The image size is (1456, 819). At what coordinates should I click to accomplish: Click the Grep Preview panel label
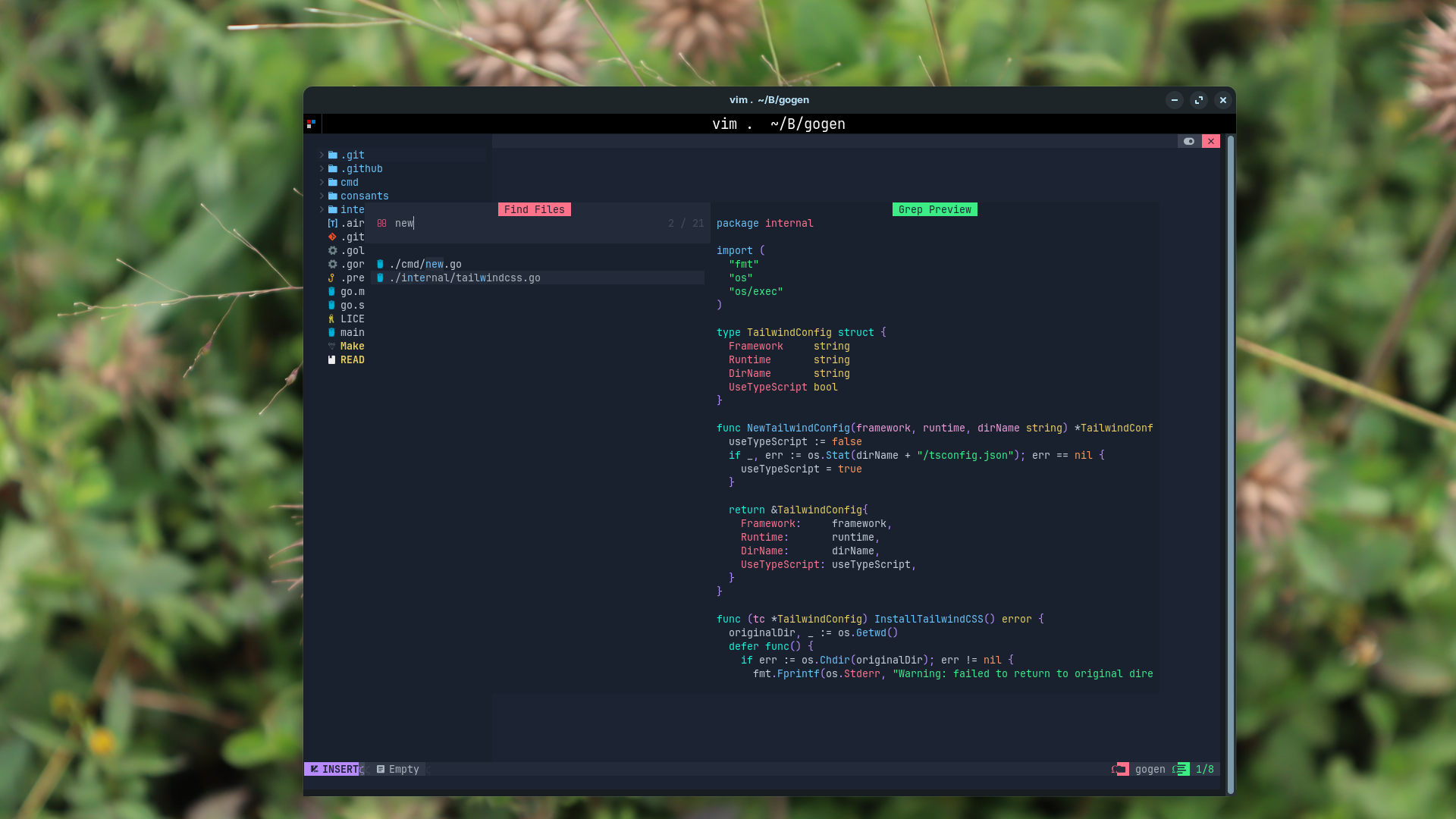(934, 209)
